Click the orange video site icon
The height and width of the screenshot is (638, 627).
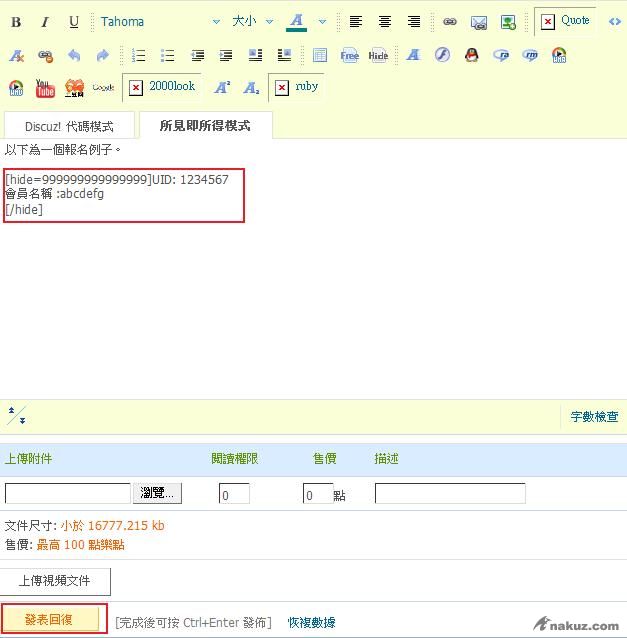(x=74, y=88)
